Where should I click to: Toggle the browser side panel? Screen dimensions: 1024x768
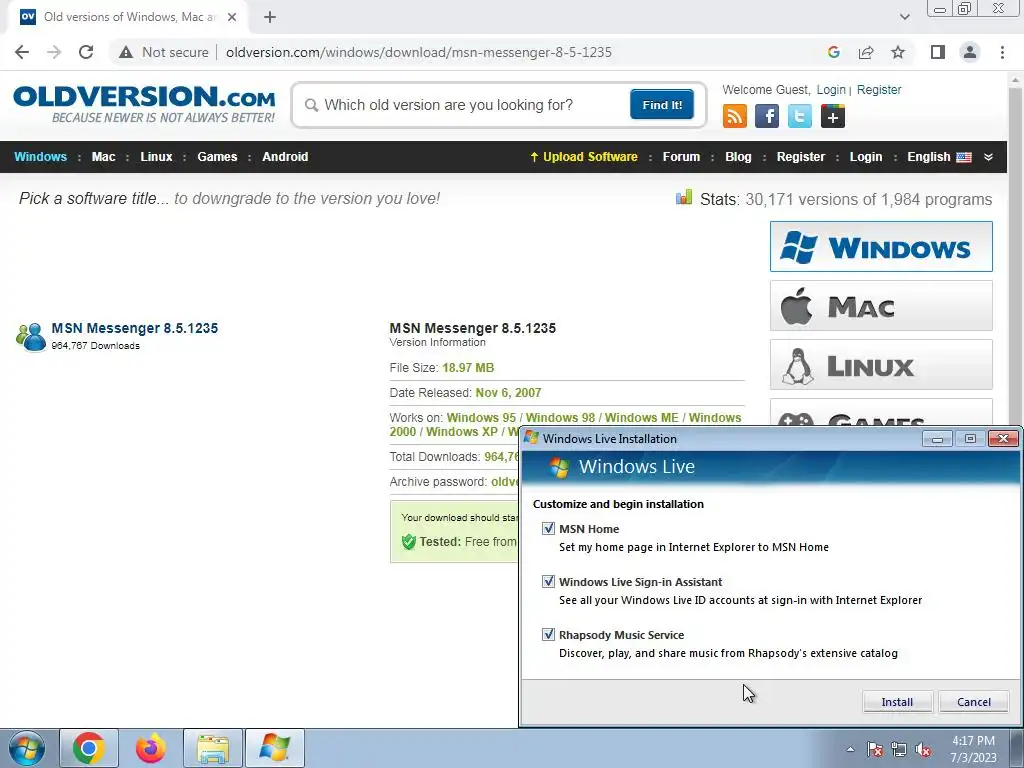(938, 52)
